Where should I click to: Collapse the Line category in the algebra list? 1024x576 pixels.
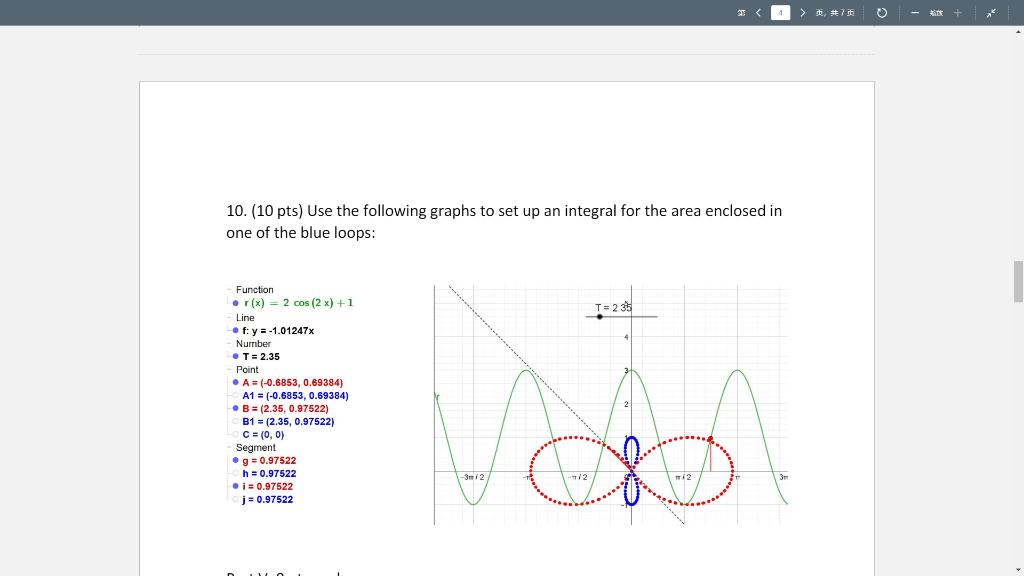click(x=228, y=317)
